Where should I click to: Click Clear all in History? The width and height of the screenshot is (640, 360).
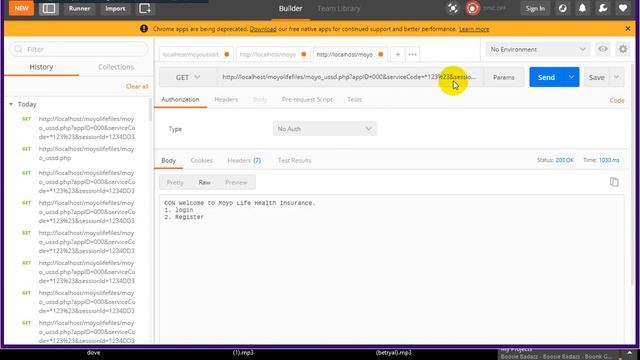pyautogui.click(x=137, y=87)
